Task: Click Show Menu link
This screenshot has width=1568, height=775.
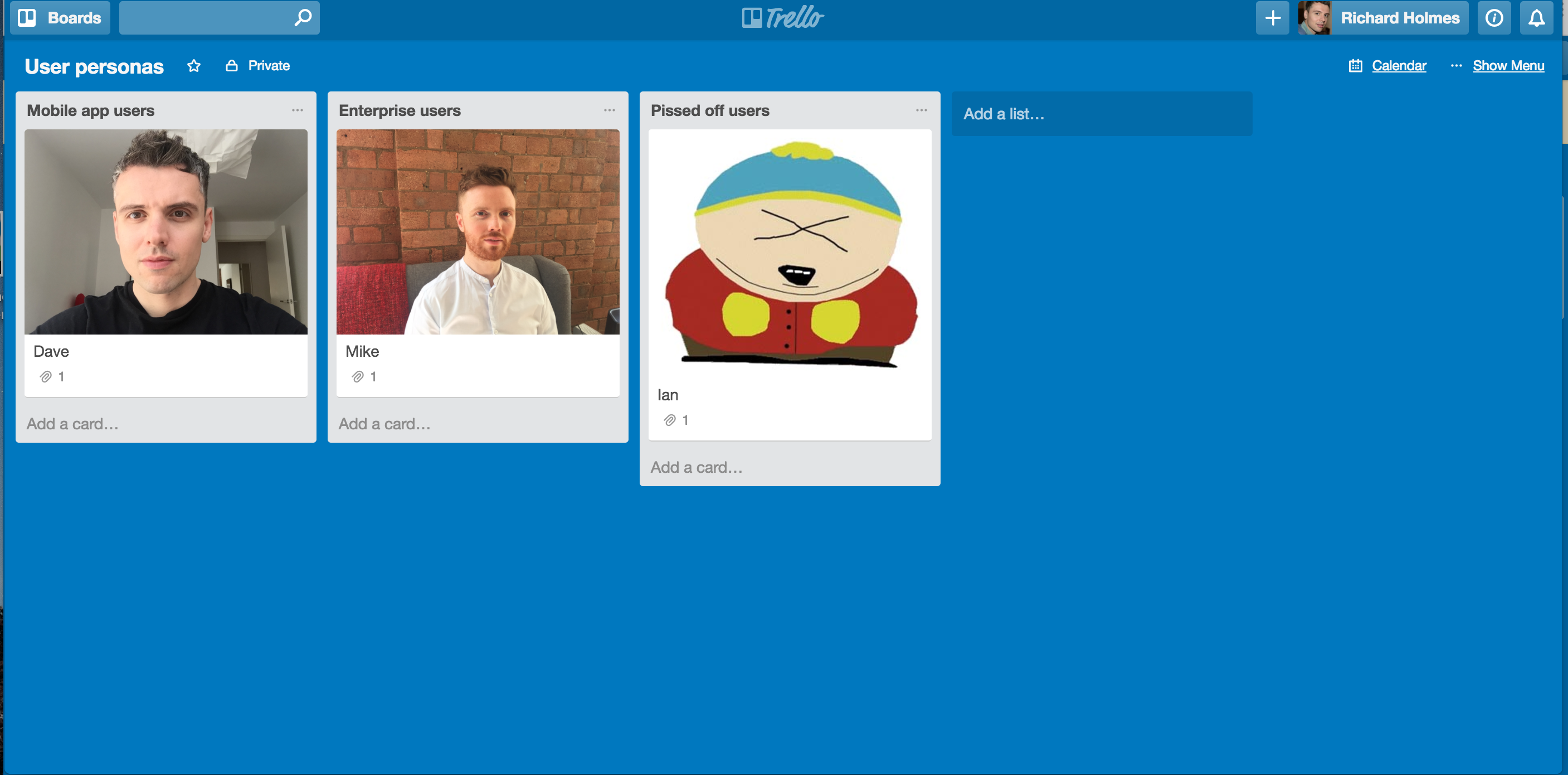Action: (1508, 66)
